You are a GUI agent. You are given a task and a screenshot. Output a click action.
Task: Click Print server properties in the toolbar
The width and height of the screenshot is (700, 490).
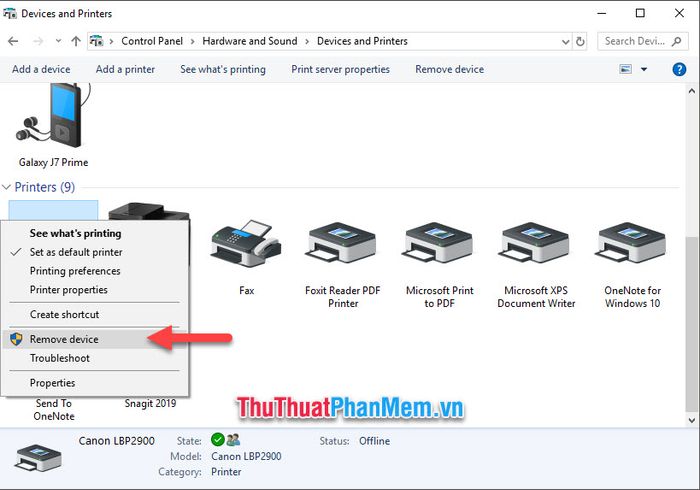[x=341, y=69]
